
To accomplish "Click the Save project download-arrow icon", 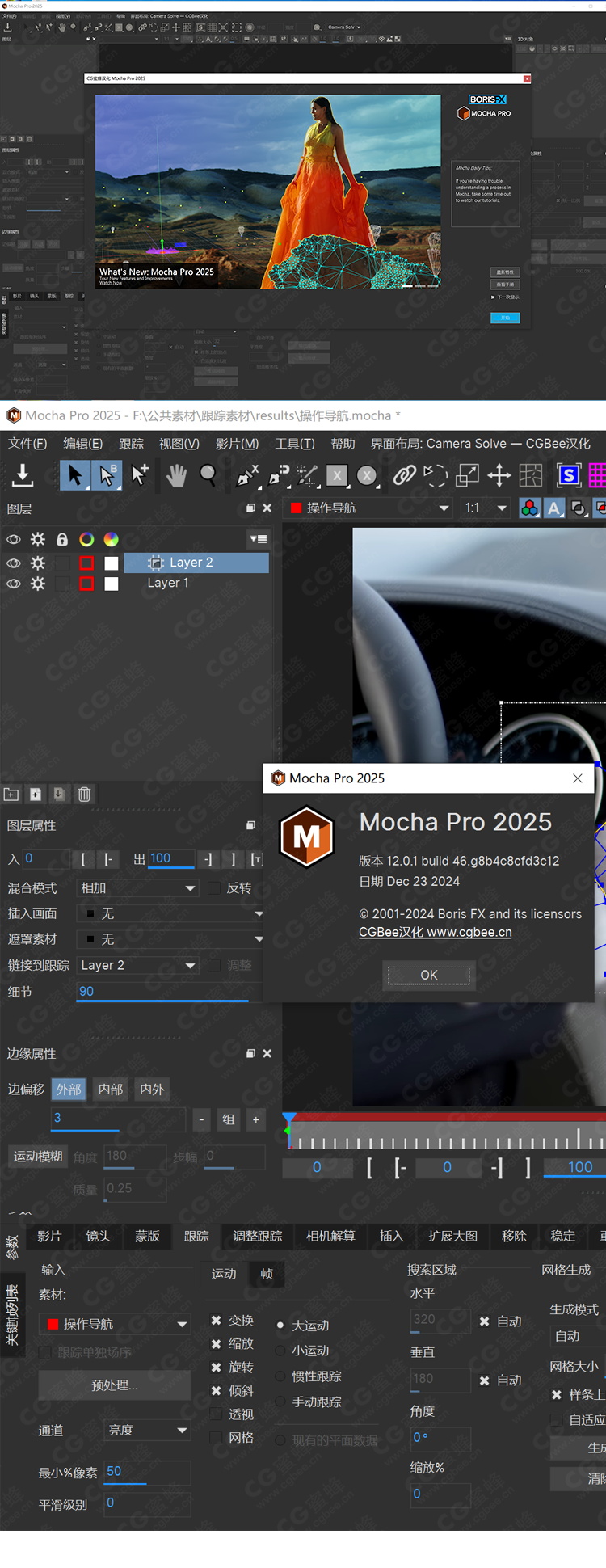I will point(23,475).
